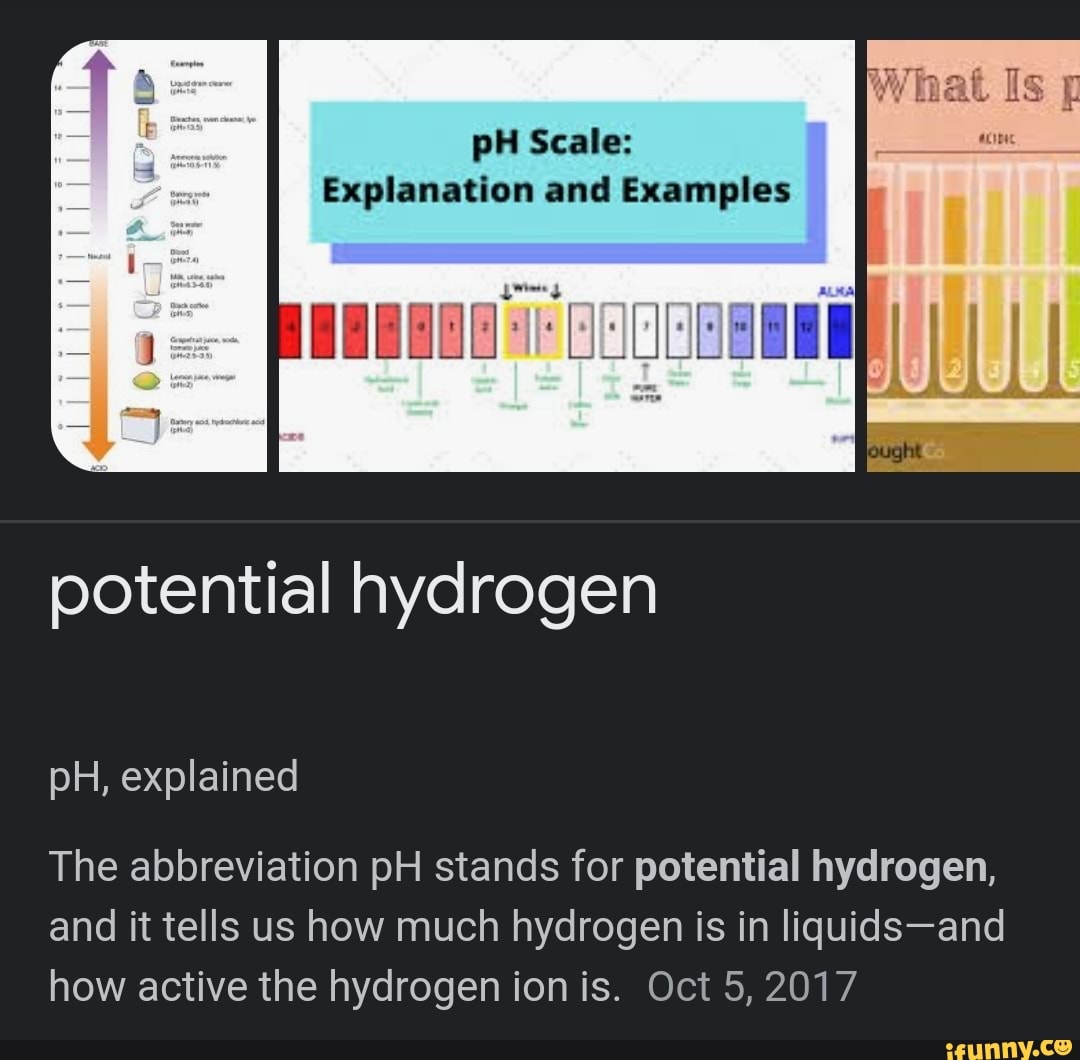Select the white pH 7 pure water swatch

(646, 329)
